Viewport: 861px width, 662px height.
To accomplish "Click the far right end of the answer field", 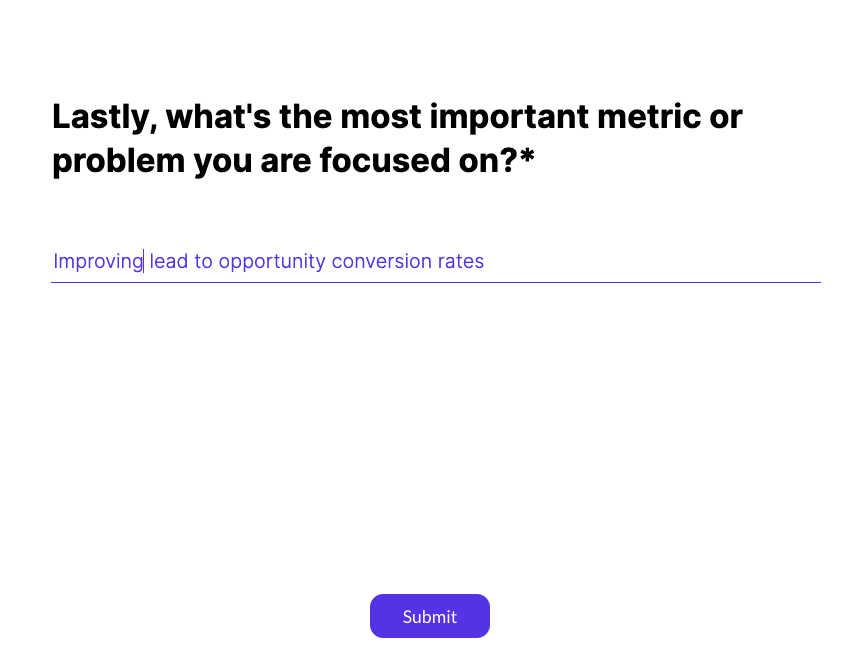I will [810, 262].
